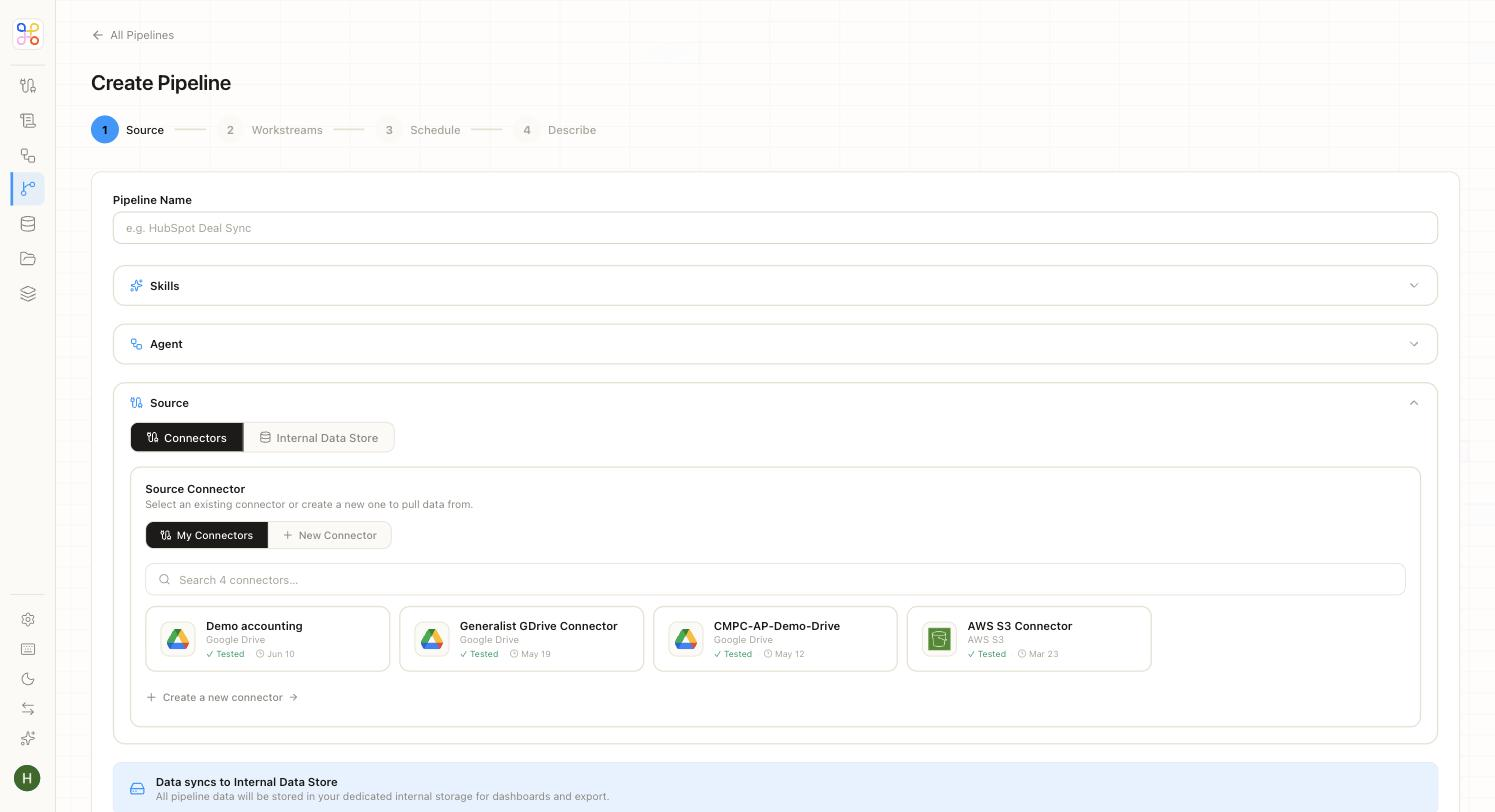Select the My Connectors tab
The image size is (1495, 812).
[x=207, y=535]
